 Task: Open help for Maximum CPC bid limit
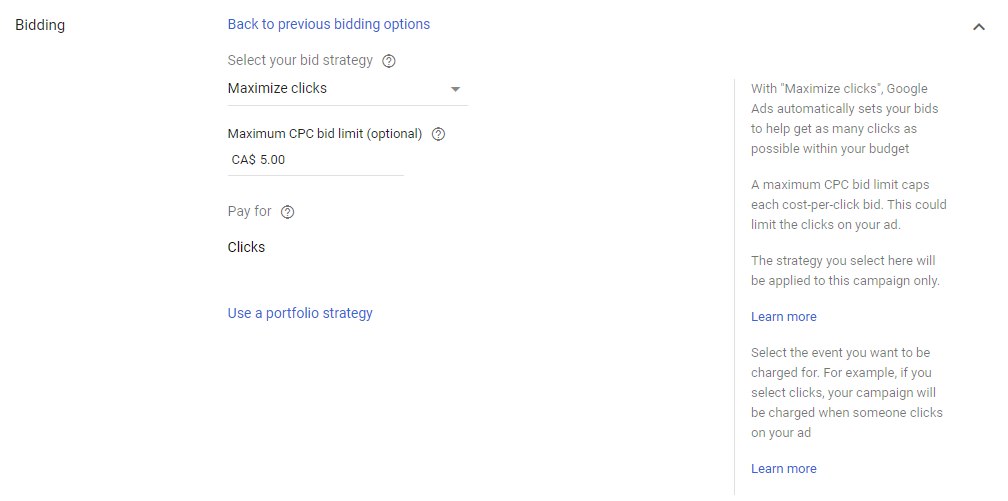click(x=438, y=134)
